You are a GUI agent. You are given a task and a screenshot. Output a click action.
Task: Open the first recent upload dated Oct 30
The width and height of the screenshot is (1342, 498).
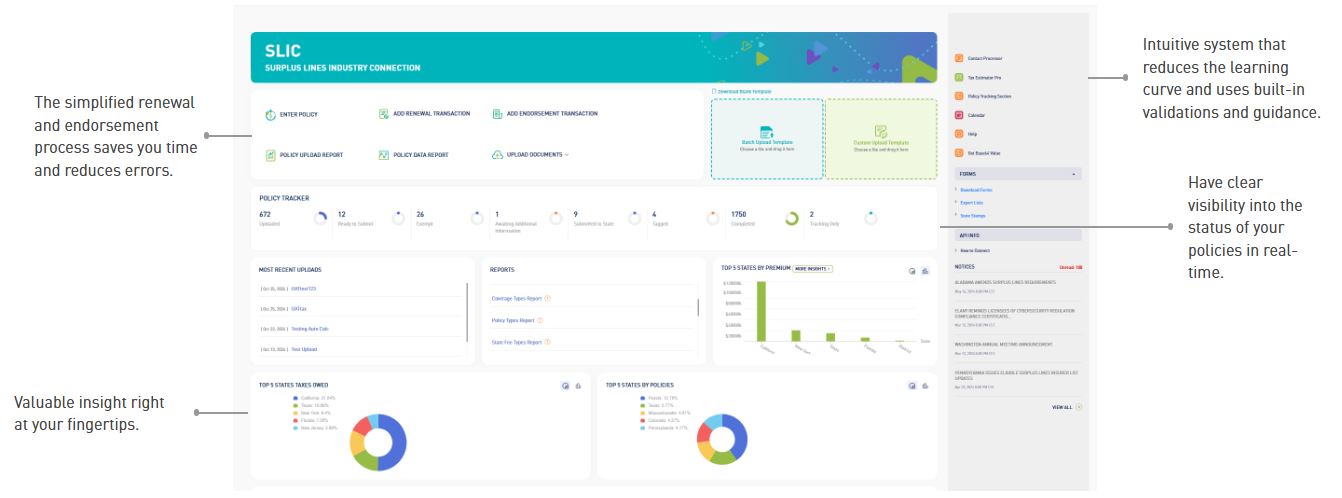(x=303, y=288)
